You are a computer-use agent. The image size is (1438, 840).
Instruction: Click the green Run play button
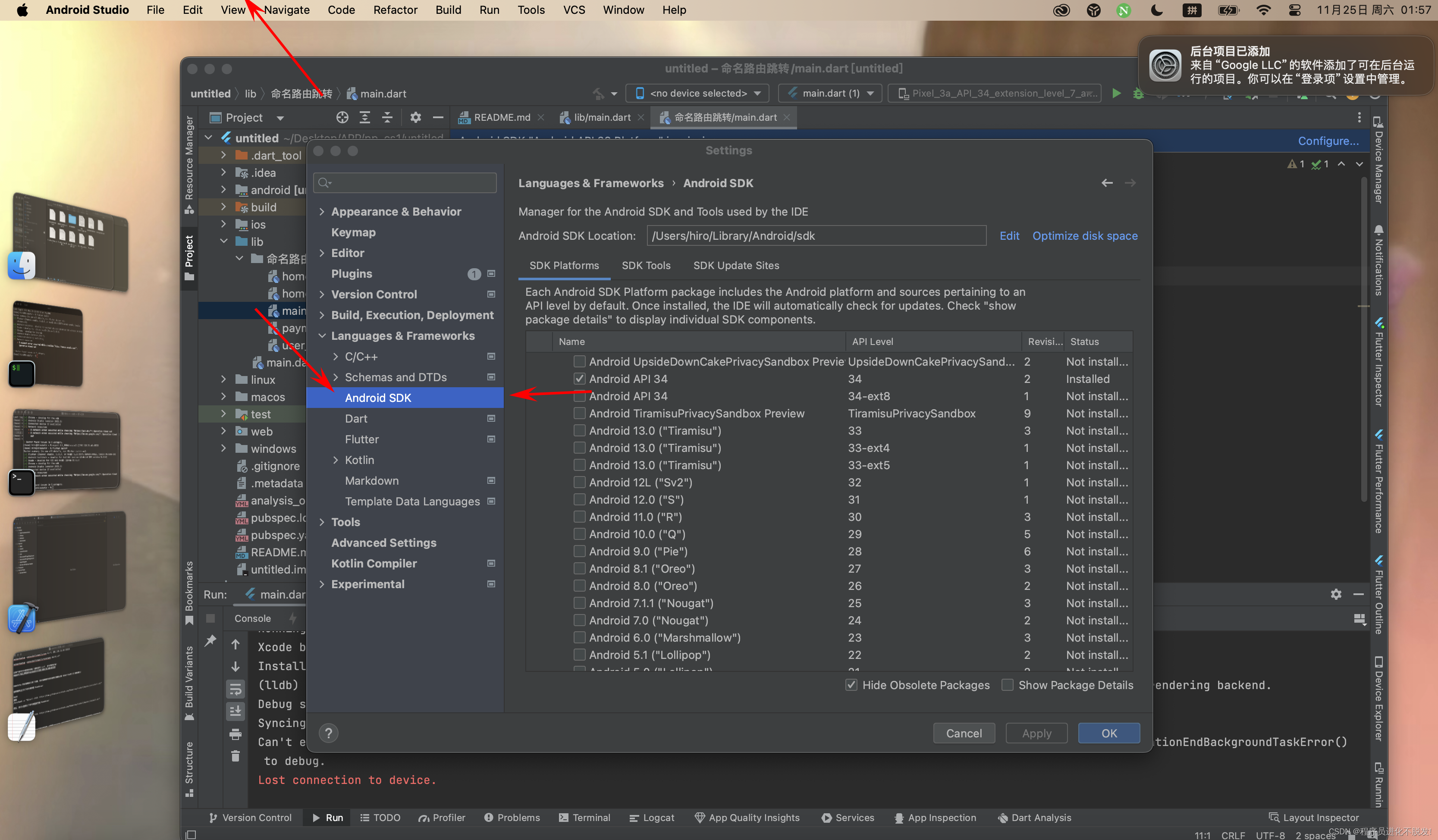pos(1116,93)
